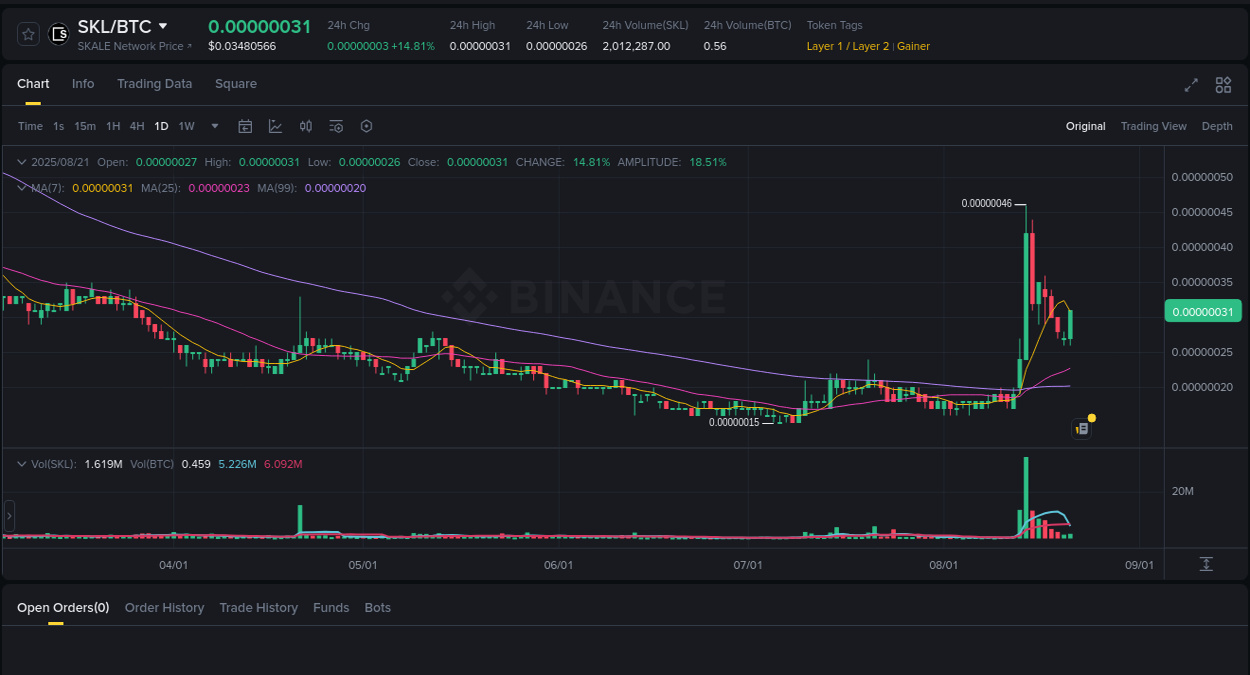
Task: Open the Open Orders(0) tab
Action: pyautogui.click(x=63, y=608)
